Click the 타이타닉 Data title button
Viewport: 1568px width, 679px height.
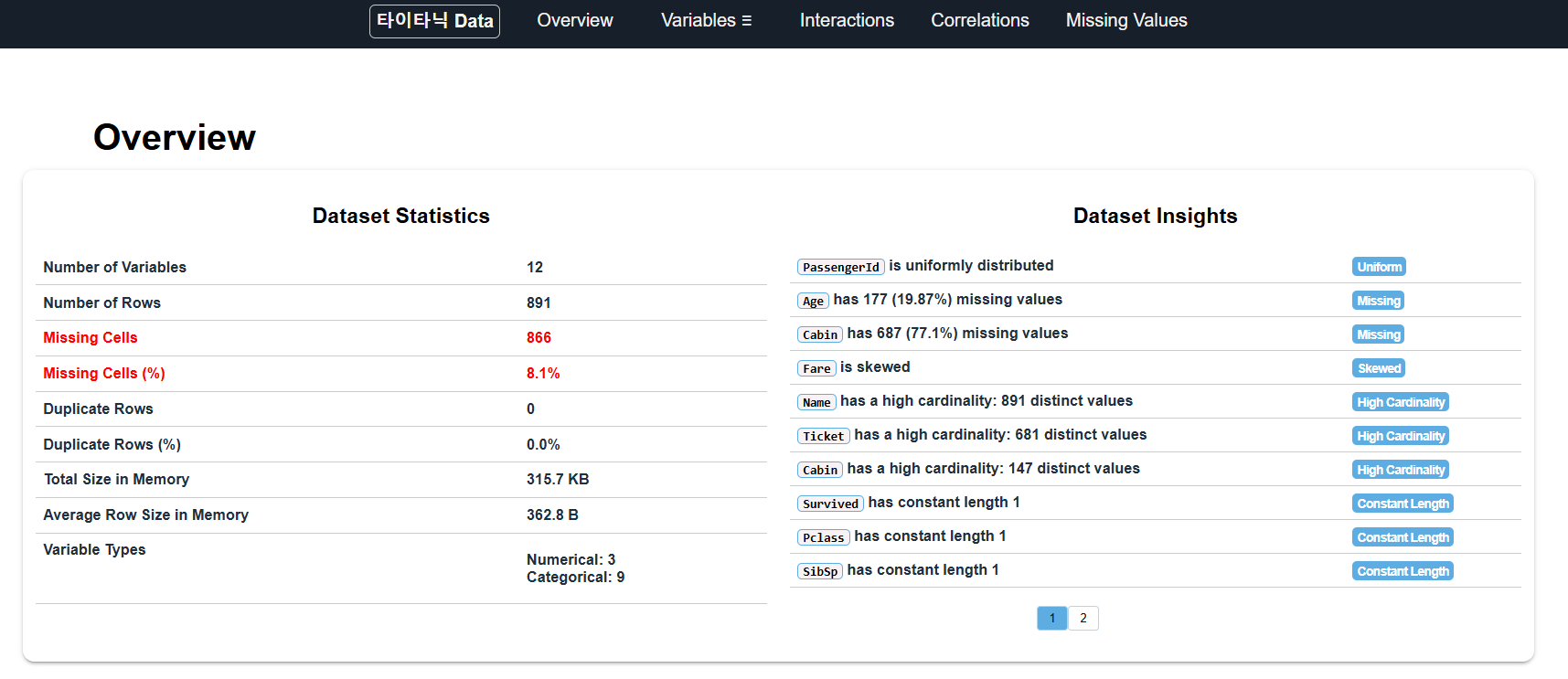pyautogui.click(x=434, y=21)
